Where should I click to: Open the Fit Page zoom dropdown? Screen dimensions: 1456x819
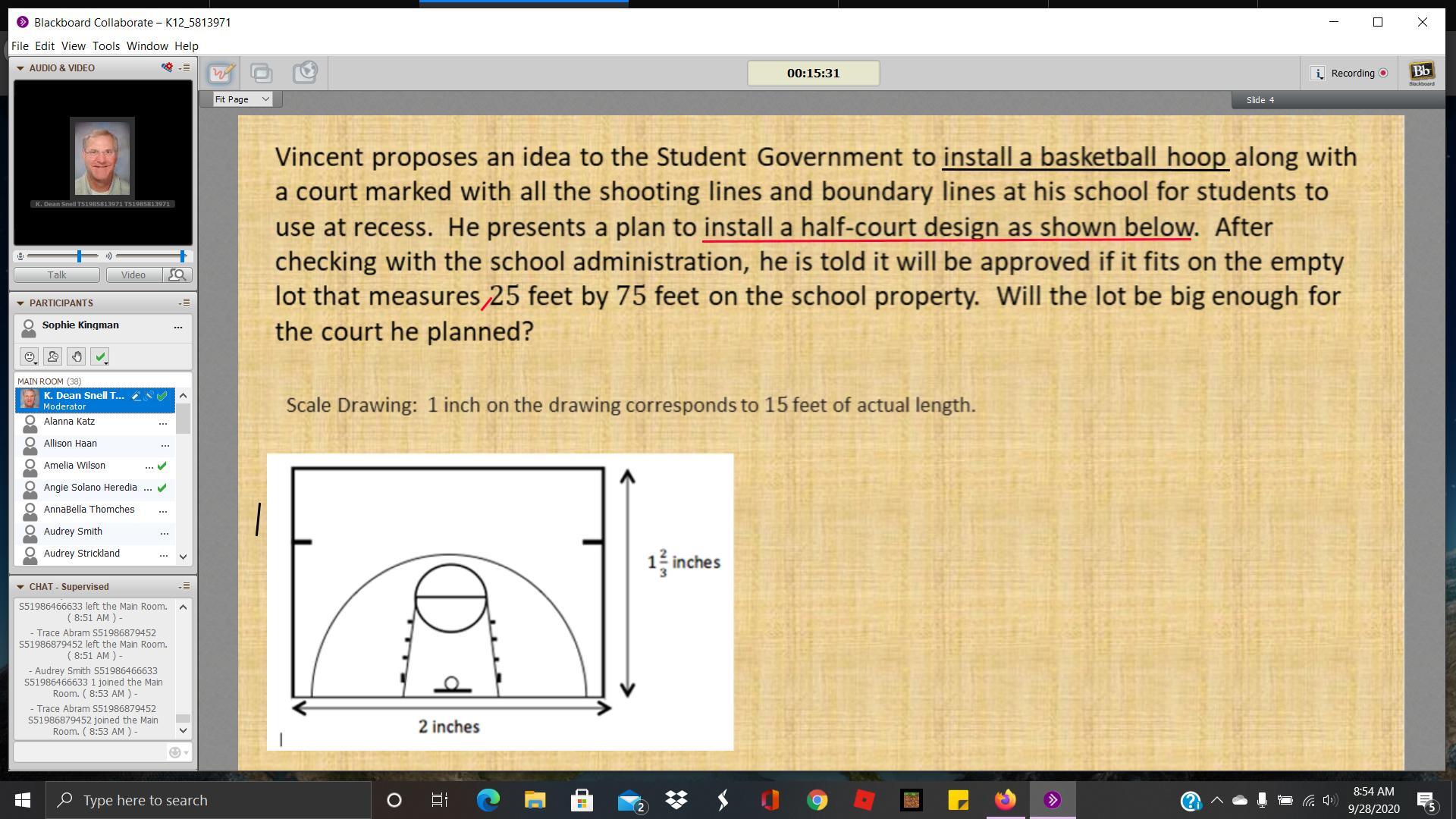tap(242, 99)
